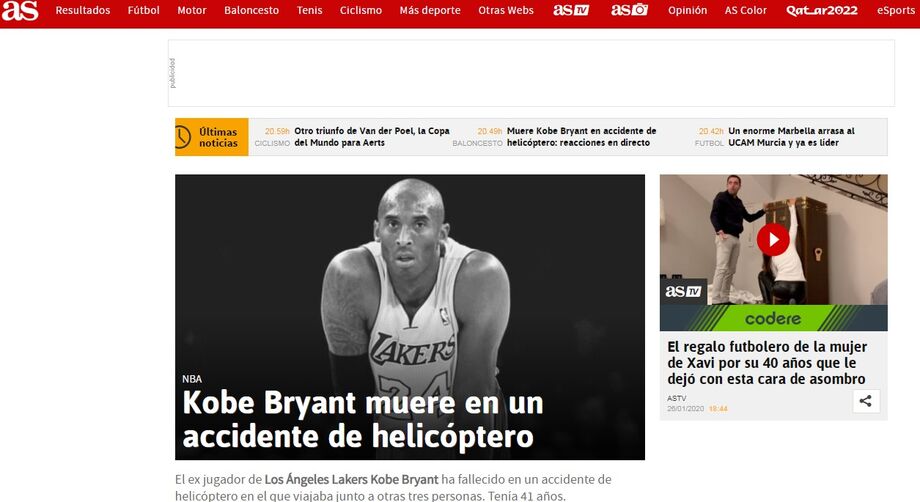Open the AS TV icon in navigation
The height and width of the screenshot is (502, 920).
coord(571,10)
